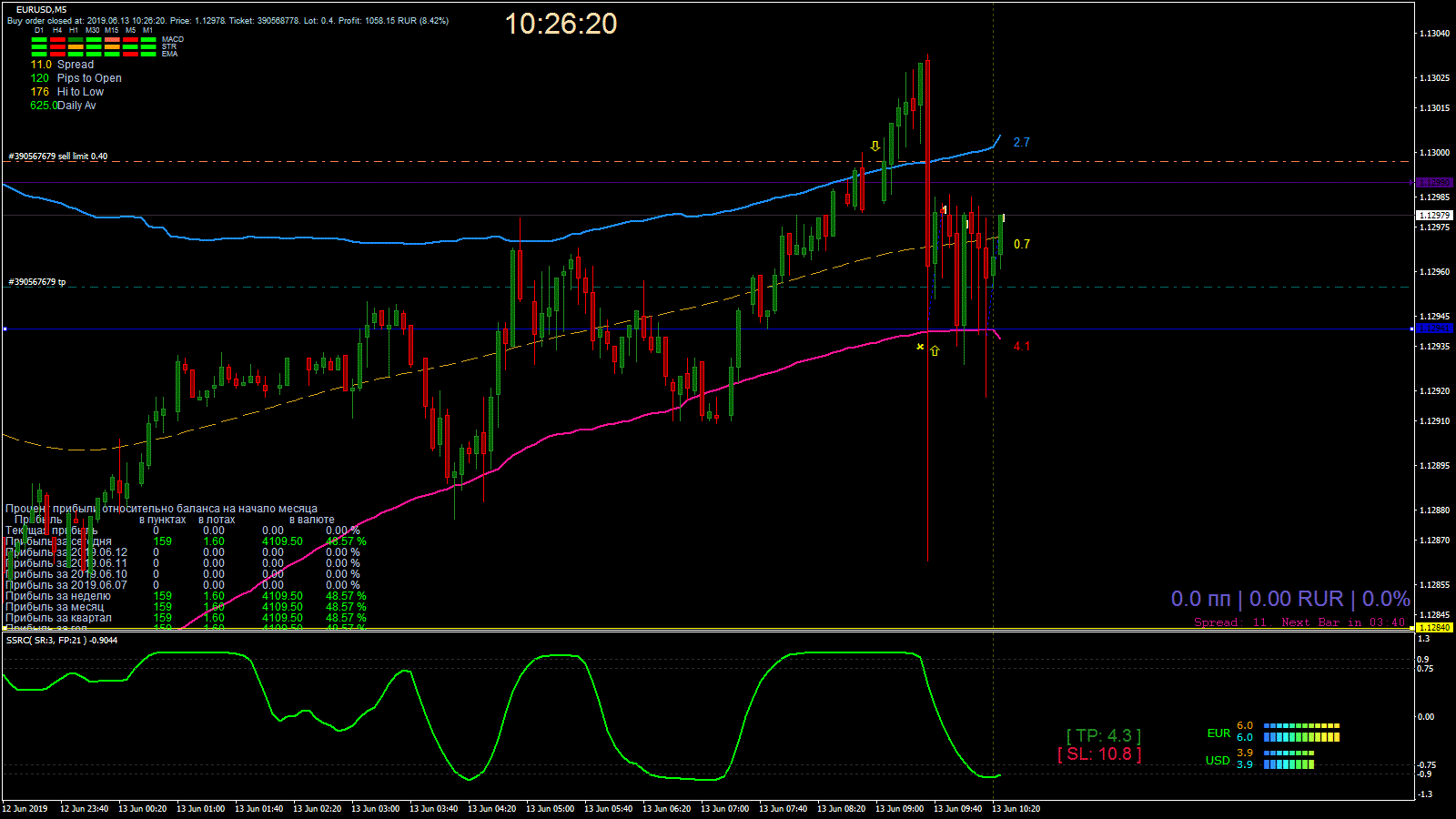Screen dimensions: 1456x819
Task: Click the 120 Pips to Open readout
Action: tap(76, 78)
